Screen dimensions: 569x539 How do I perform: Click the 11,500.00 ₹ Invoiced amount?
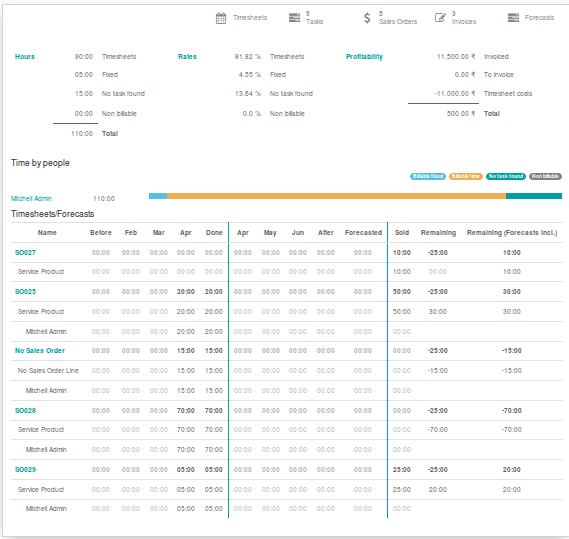click(456, 57)
